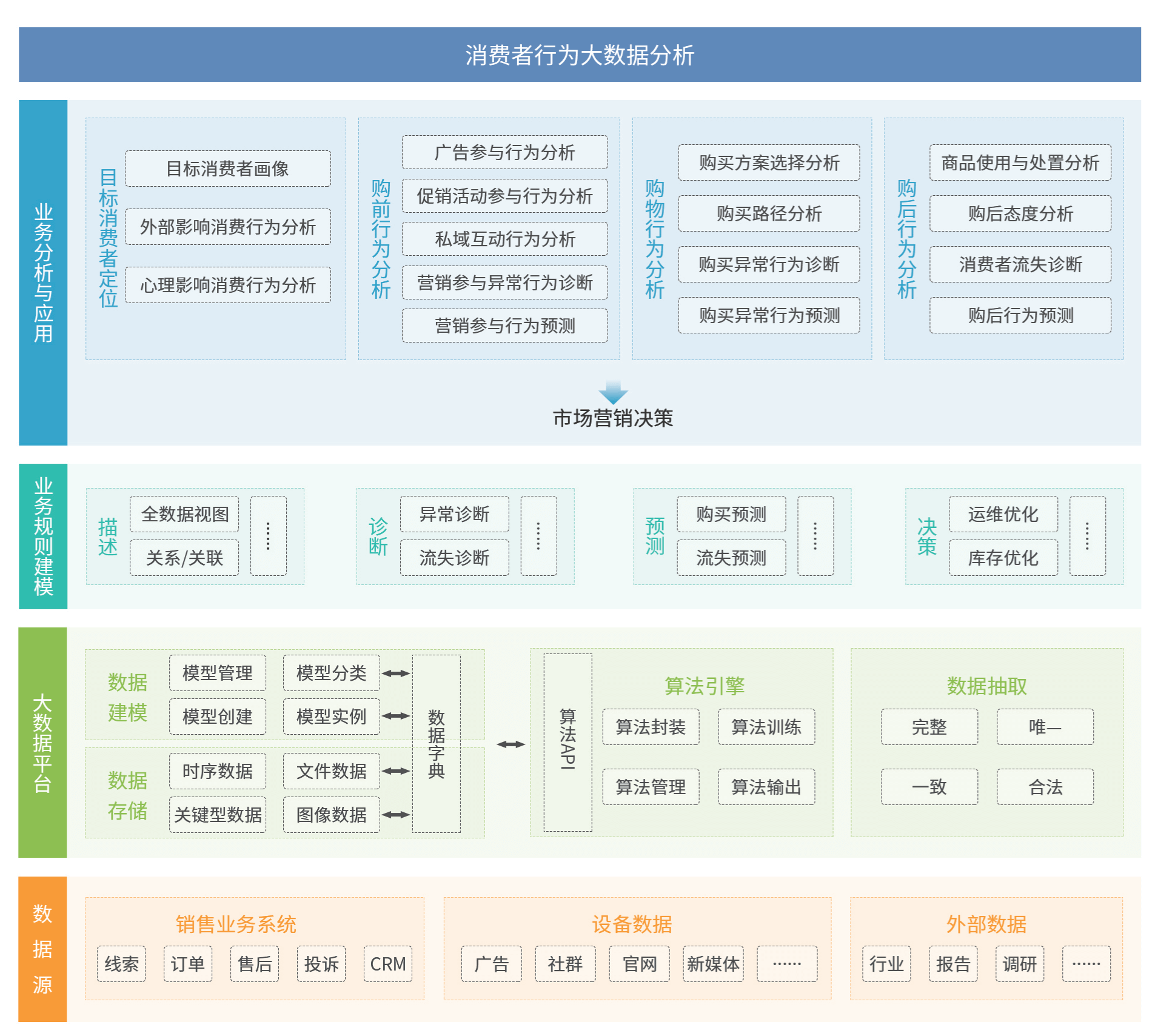
Task: Select the 业务分析与应用 side tab
Action: [43, 273]
